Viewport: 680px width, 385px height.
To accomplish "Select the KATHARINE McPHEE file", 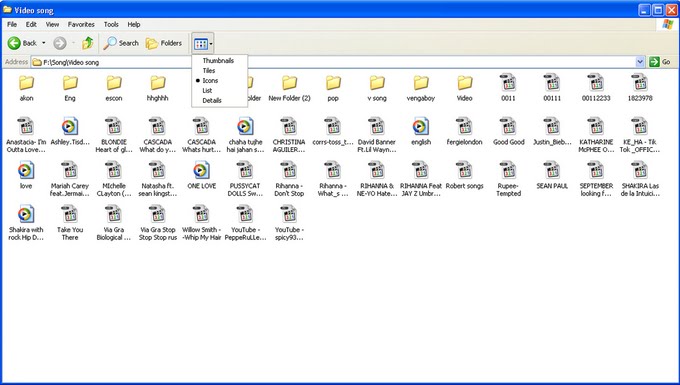I will pos(596,135).
